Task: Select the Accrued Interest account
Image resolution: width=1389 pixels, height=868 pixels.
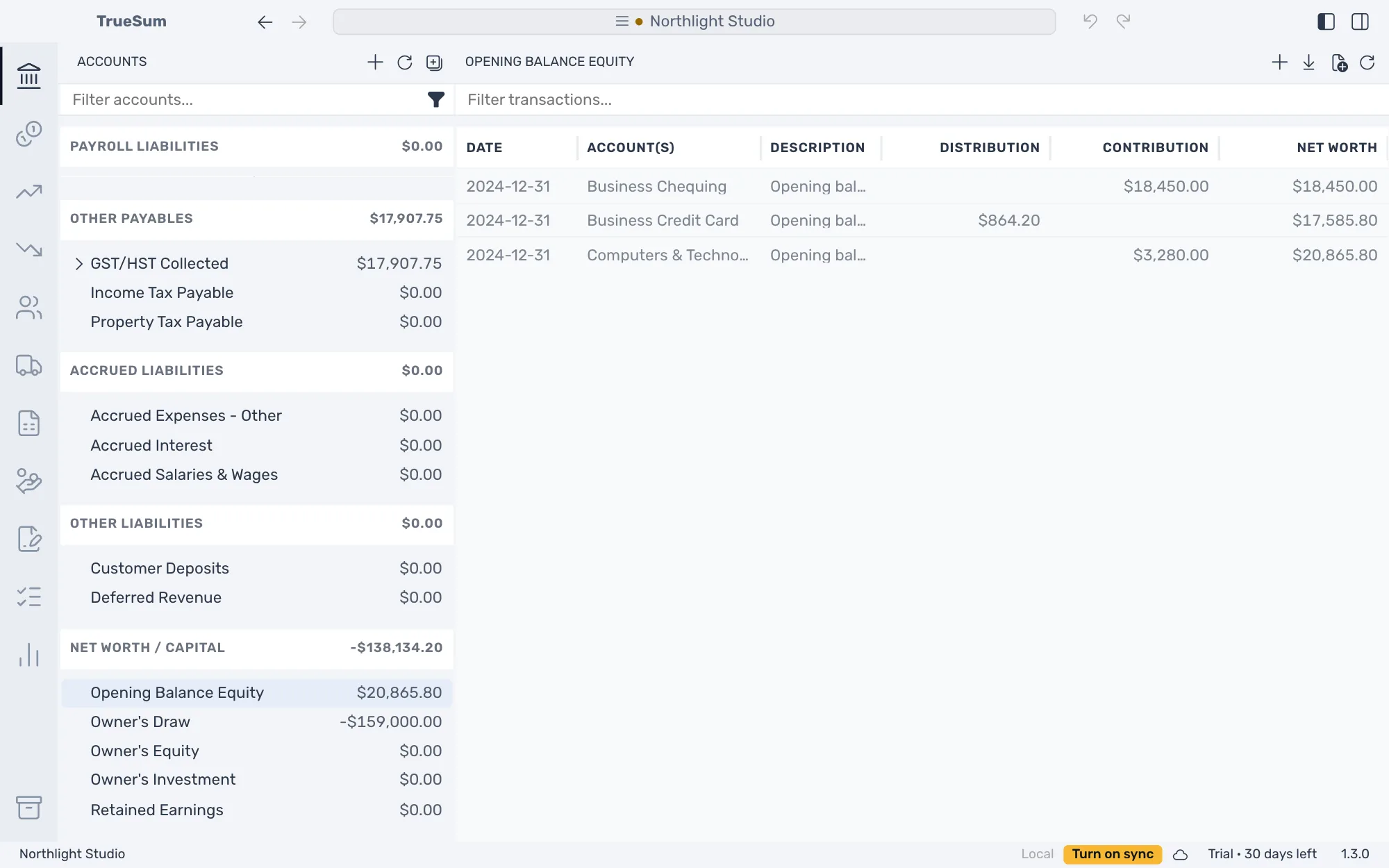Action: click(x=256, y=446)
